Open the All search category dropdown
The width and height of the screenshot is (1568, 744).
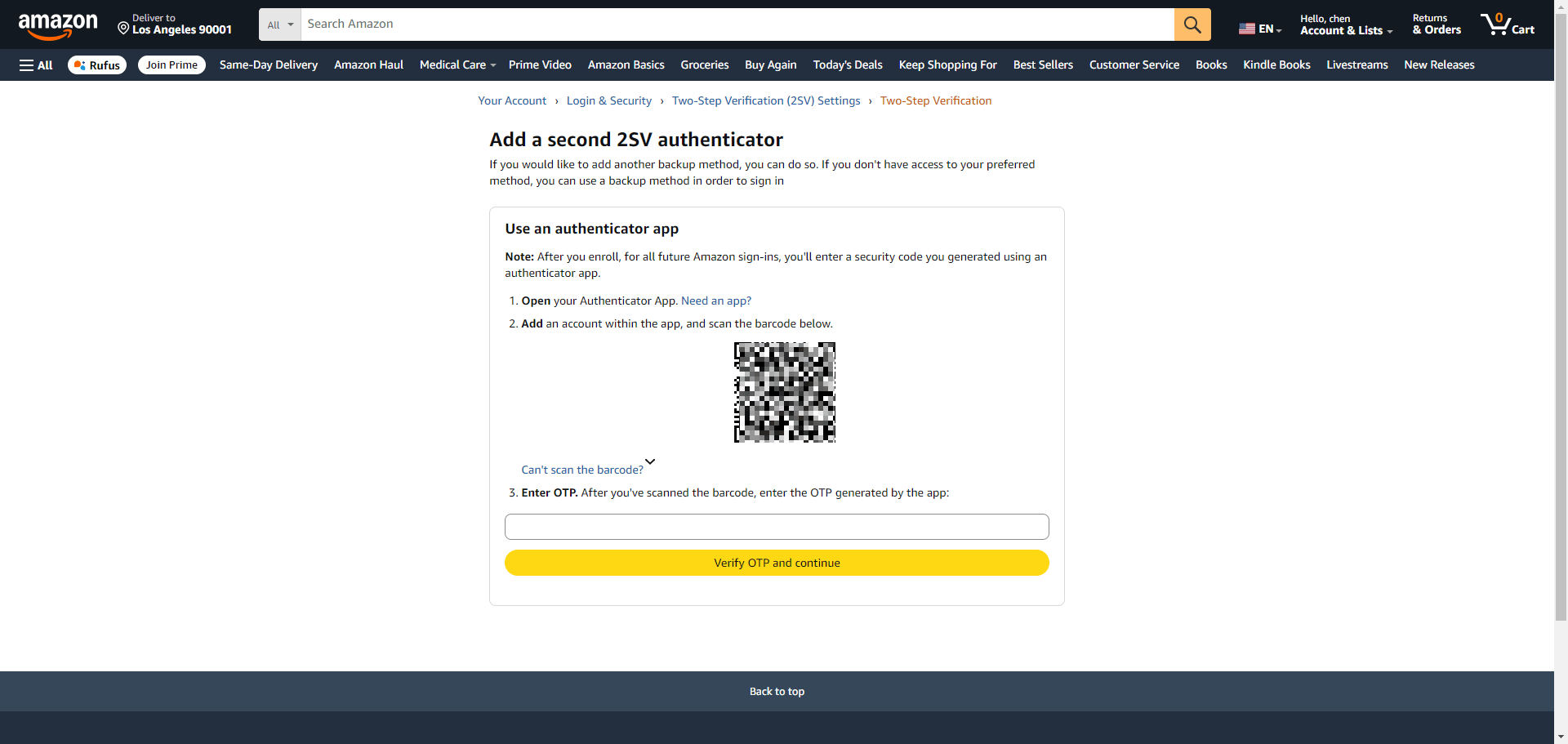280,25
